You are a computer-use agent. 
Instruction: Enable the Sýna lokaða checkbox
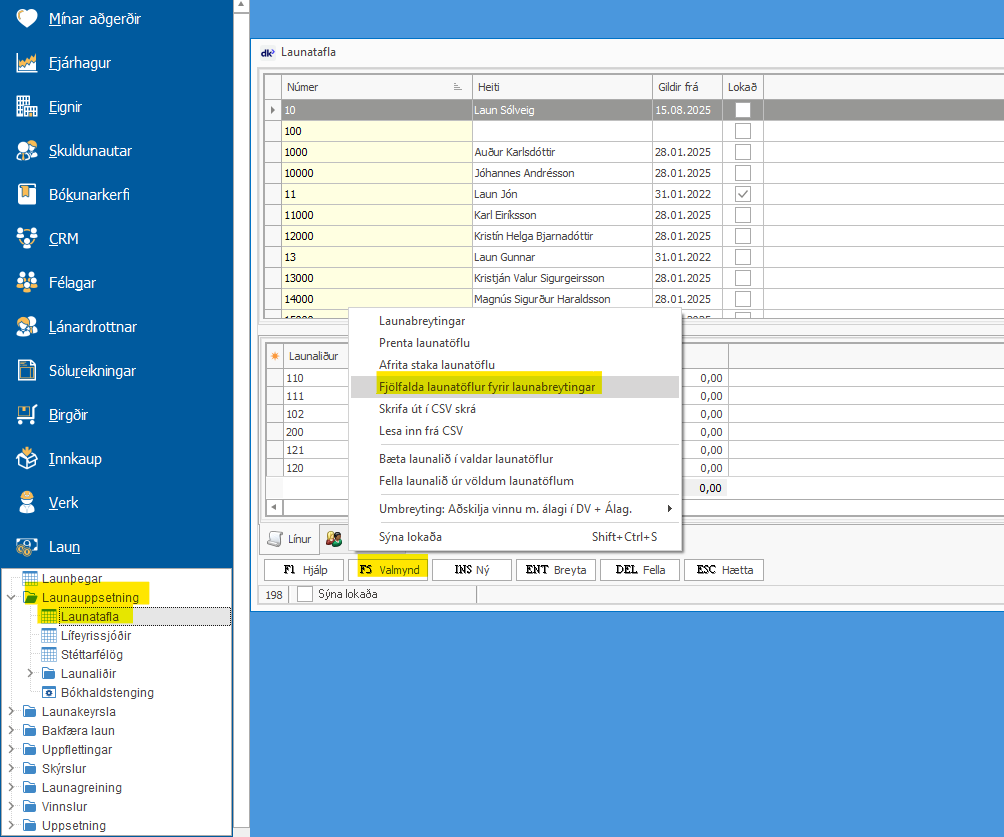305,594
